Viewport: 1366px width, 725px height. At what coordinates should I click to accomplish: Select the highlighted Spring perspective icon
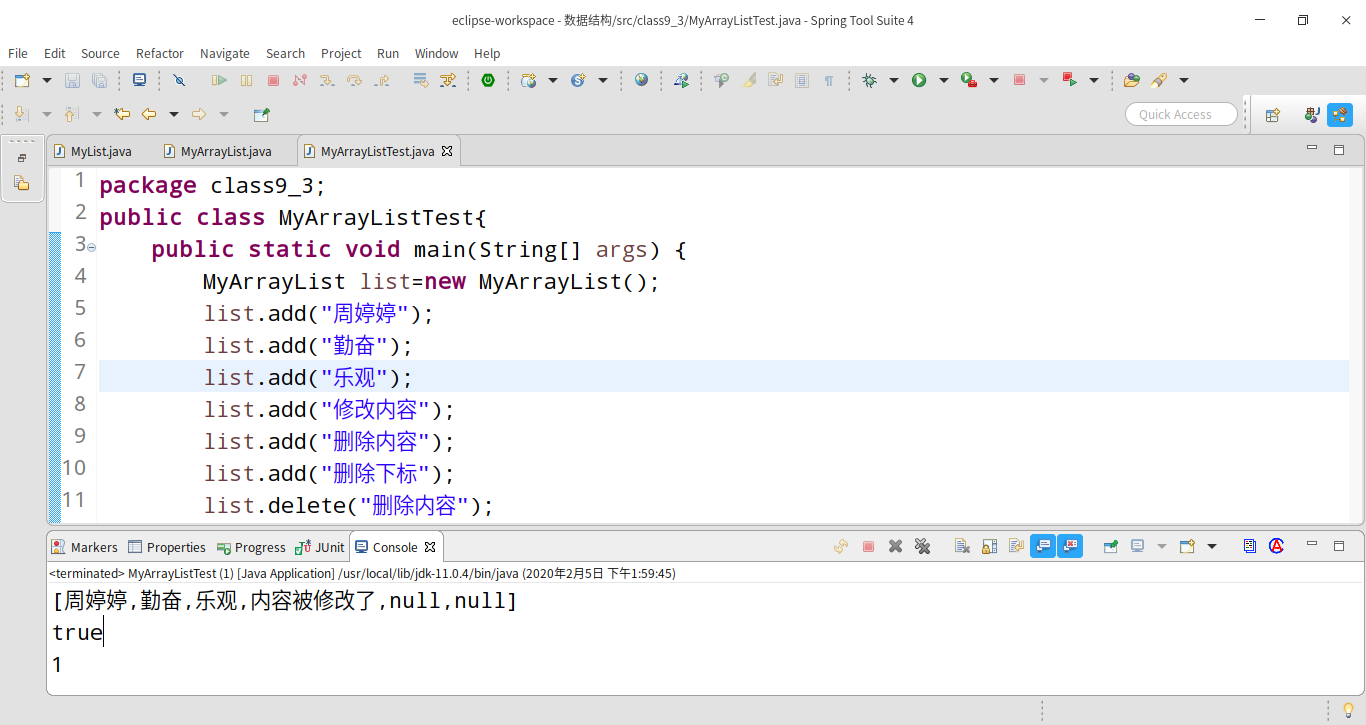pos(1340,115)
